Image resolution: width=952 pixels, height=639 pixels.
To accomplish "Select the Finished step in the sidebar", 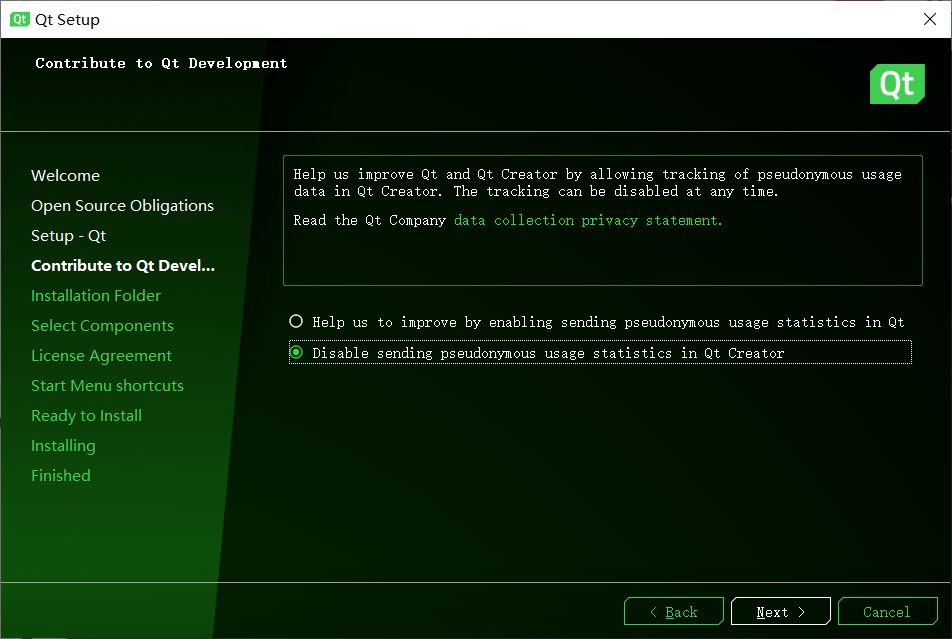I will (x=61, y=476).
